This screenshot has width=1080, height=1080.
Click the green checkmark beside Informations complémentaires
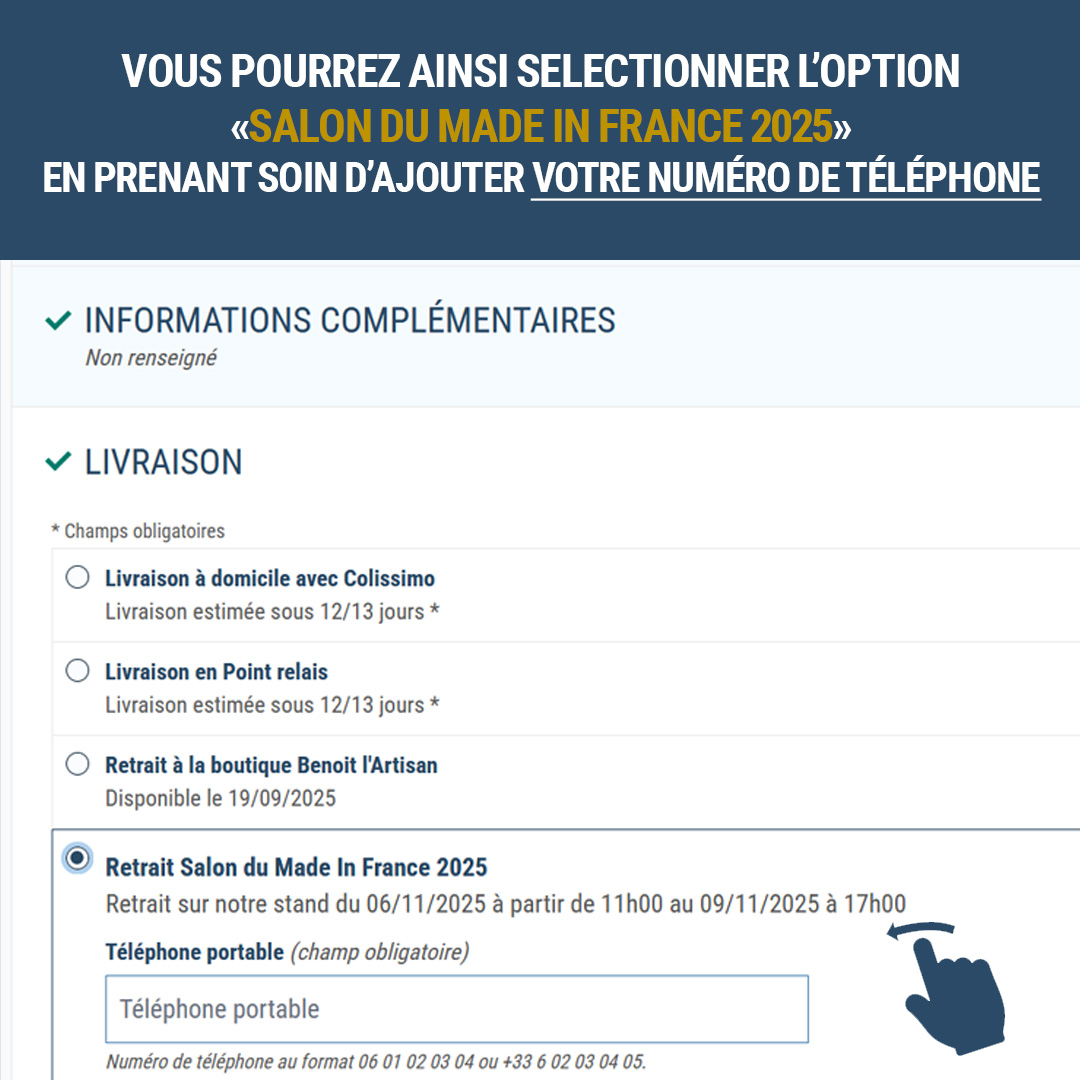tap(59, 321)
